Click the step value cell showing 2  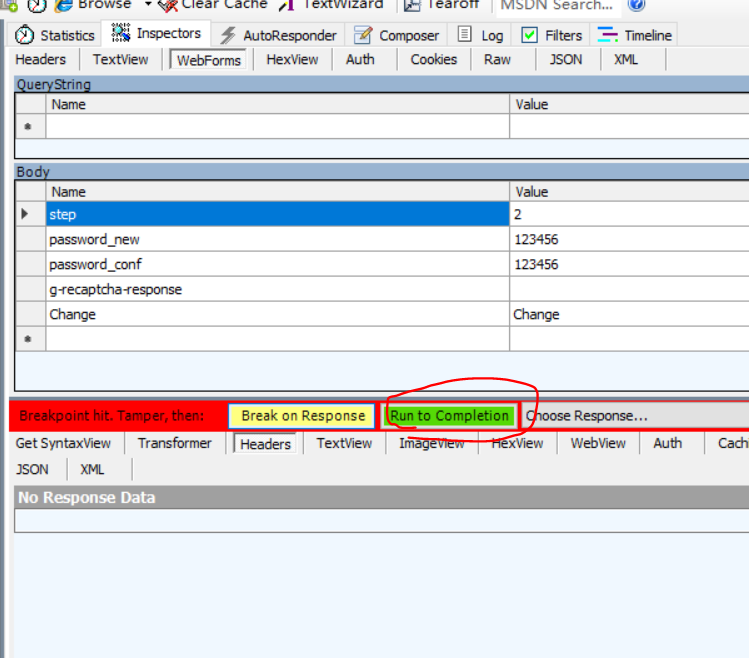click(x=630, y=214)
